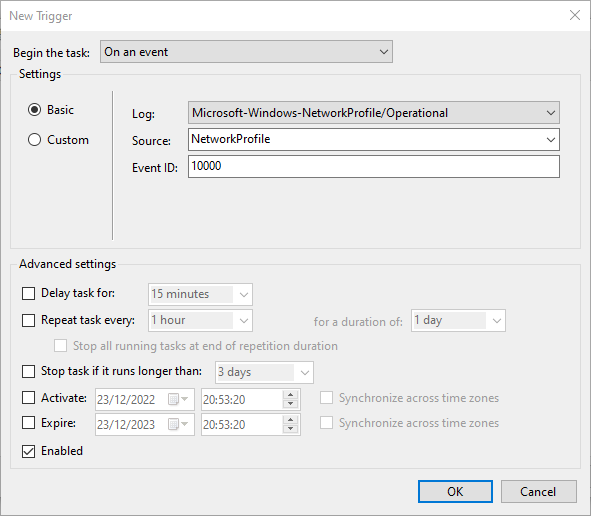Toggle the Expire checkbox

click(x=28, y=423)
